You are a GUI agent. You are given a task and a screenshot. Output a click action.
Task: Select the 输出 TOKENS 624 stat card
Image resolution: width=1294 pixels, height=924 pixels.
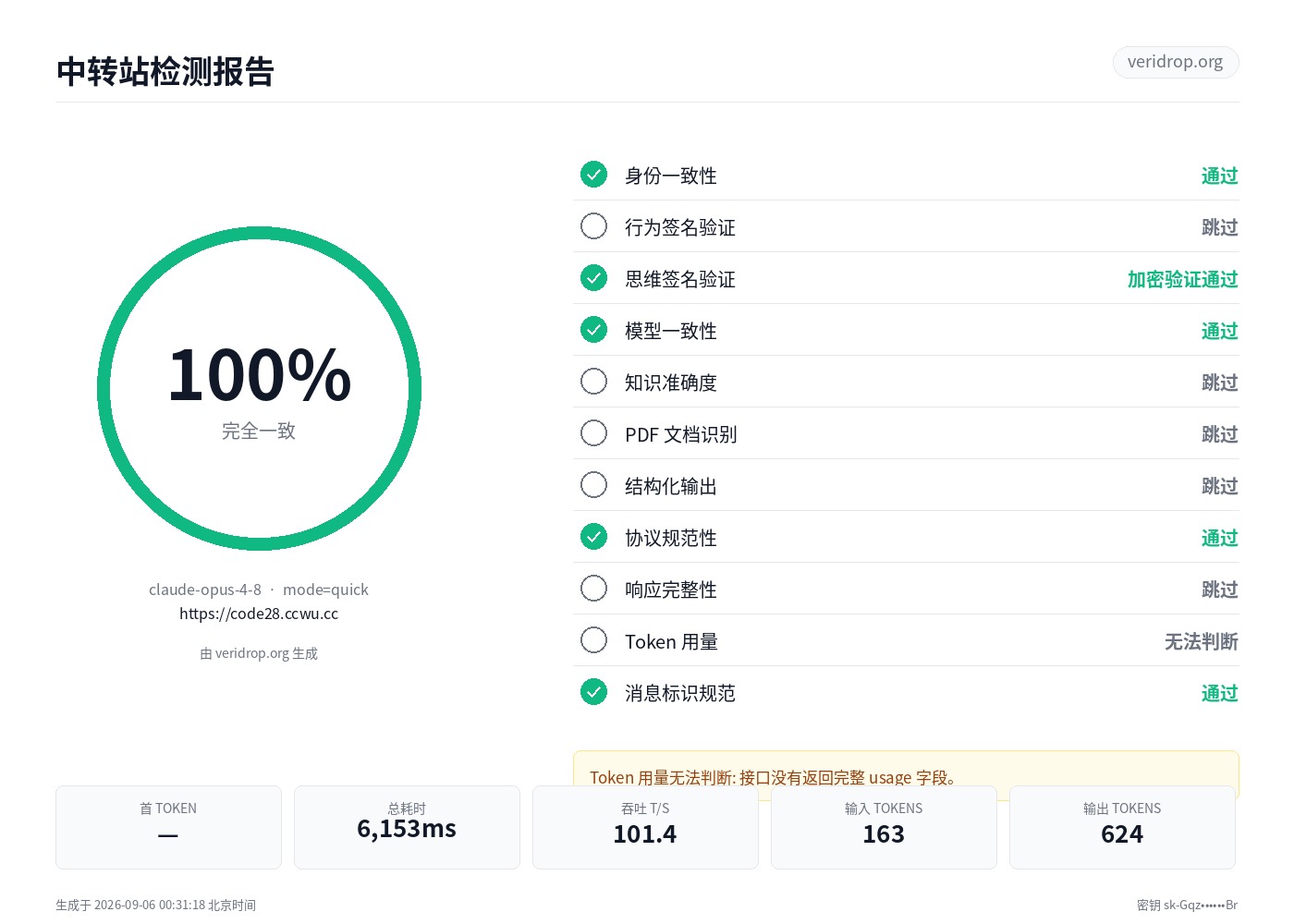[x=1122, y=827]
